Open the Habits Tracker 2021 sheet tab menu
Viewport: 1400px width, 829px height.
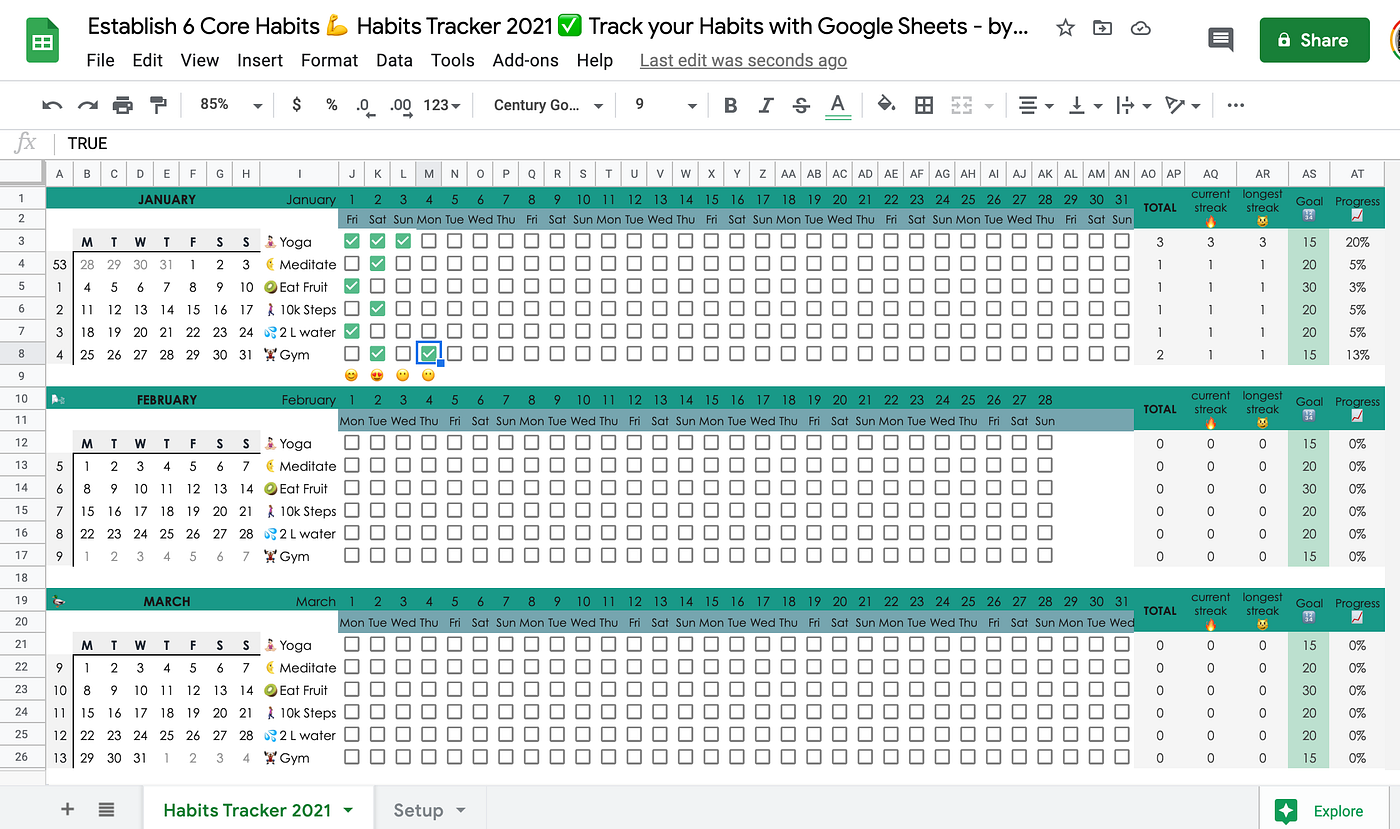point(345,810)
